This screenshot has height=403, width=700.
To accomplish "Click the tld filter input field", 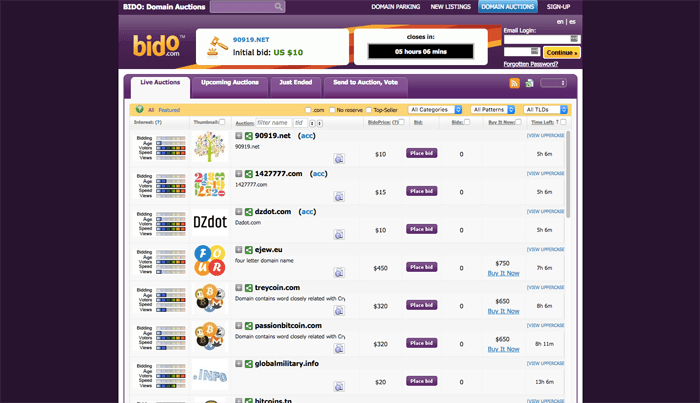I will tap(300, 123).
